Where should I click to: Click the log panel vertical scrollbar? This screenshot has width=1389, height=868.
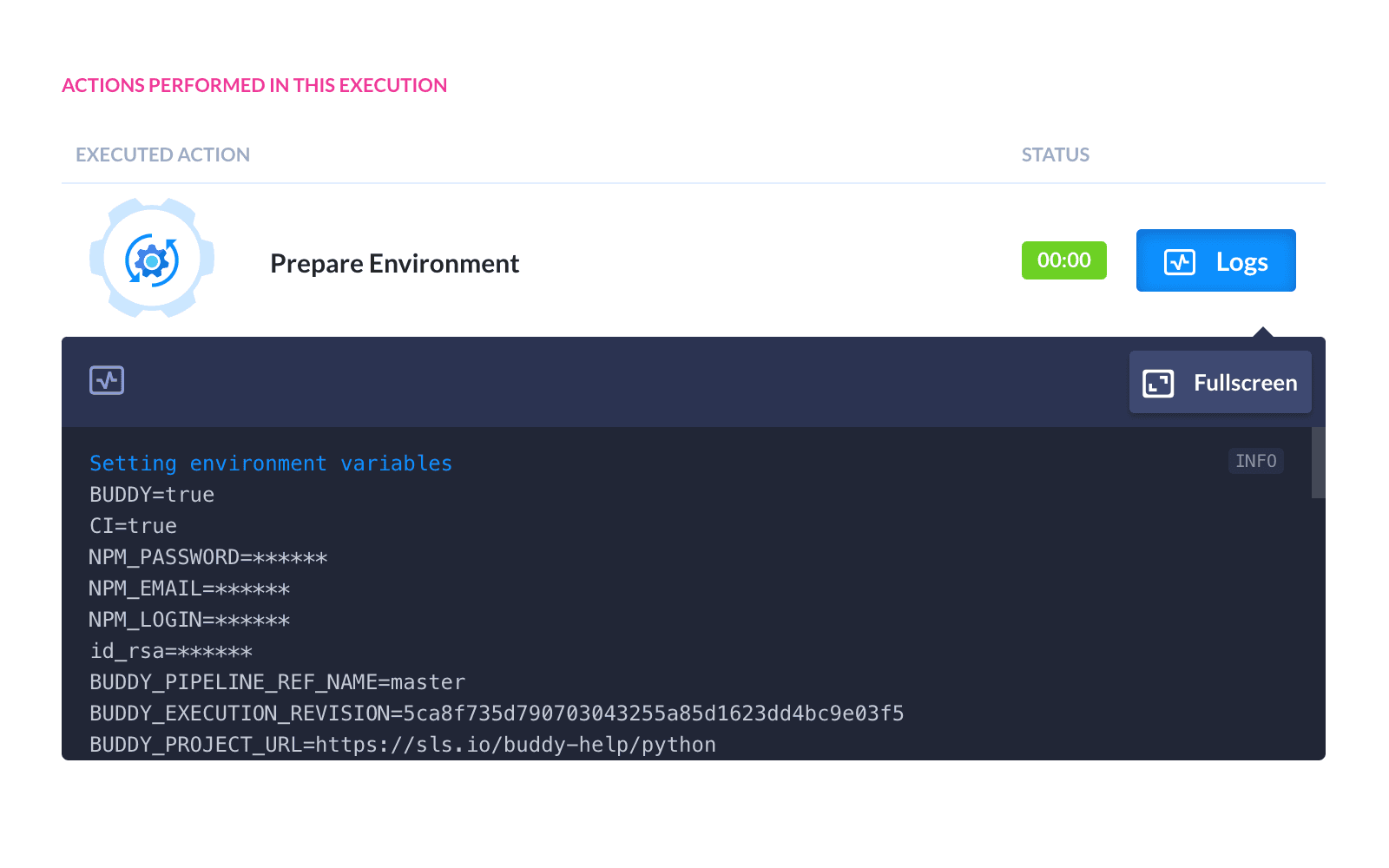click(1318, 463)
